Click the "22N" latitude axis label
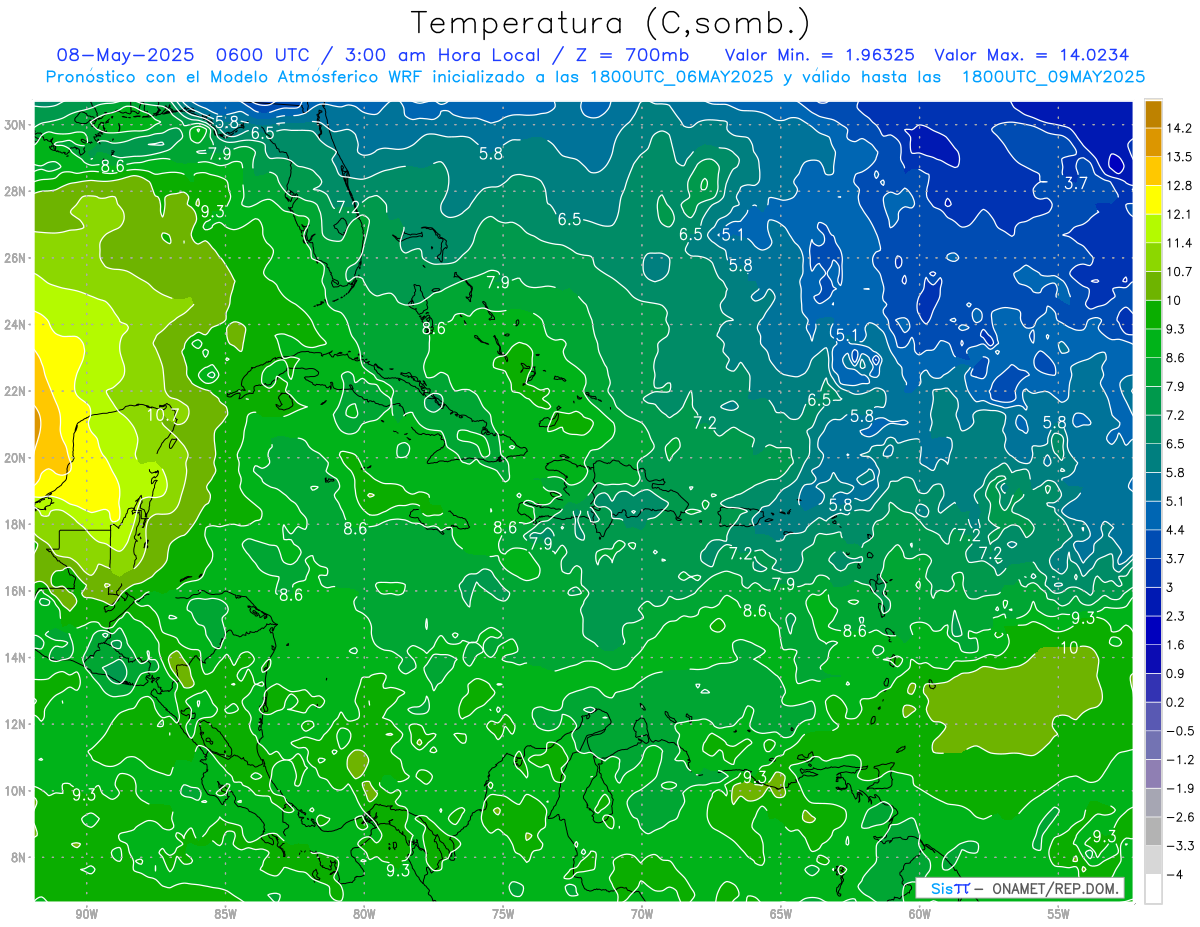This screenshot has width=1200, height=927. [16, 391]
